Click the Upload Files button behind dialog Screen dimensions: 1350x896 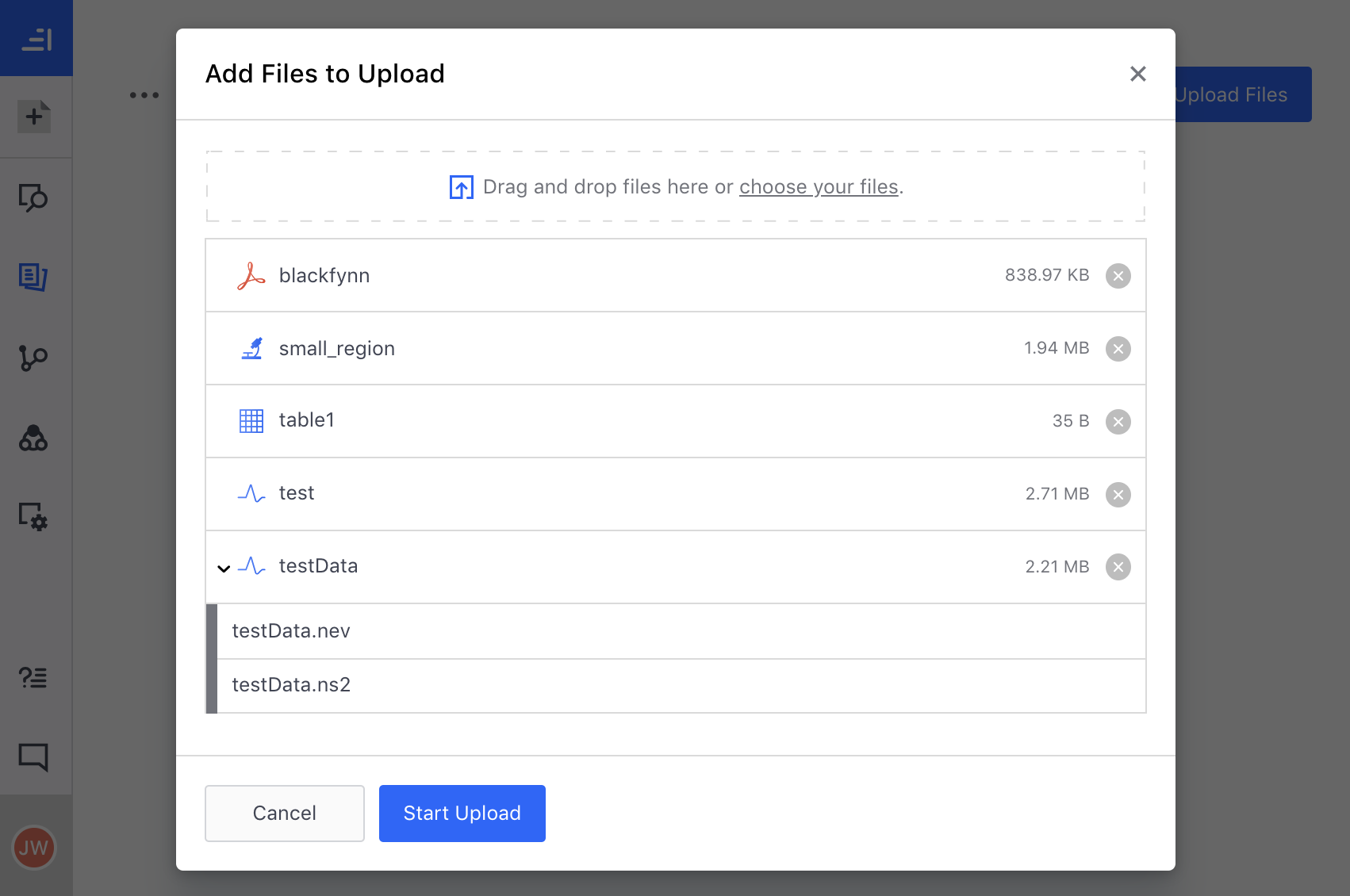click(x=1243, y=94)
